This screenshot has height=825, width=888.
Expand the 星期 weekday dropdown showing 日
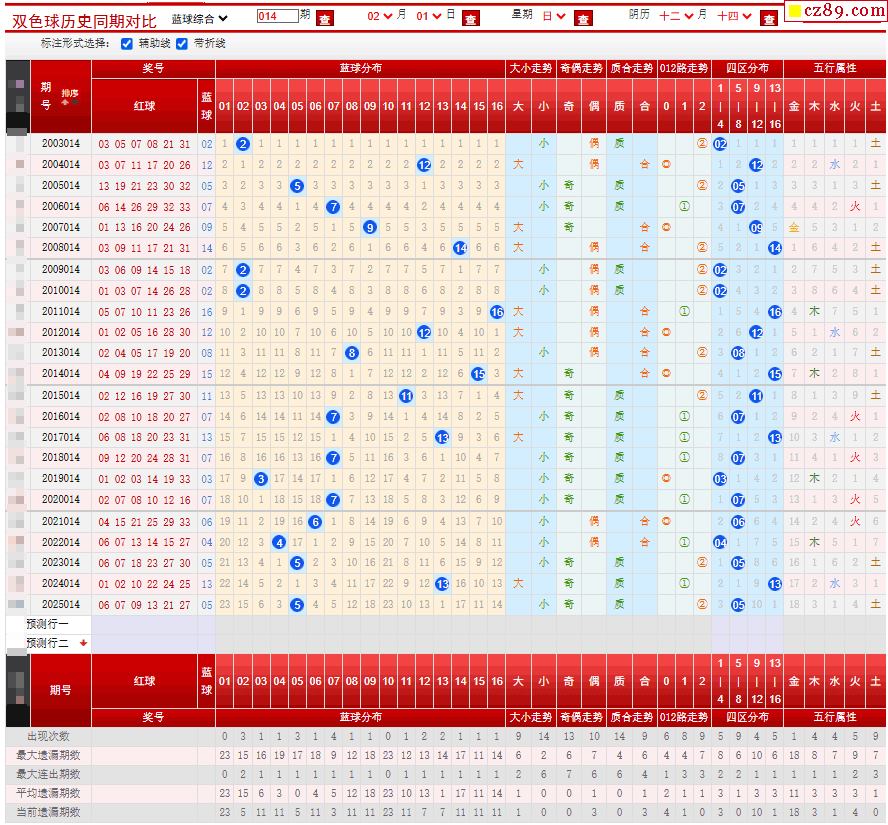[x=553, y=17]
